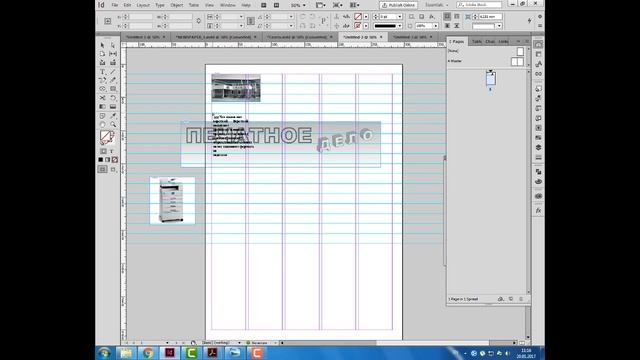
Task: Select the Type tool
Action: pos(102,72)
